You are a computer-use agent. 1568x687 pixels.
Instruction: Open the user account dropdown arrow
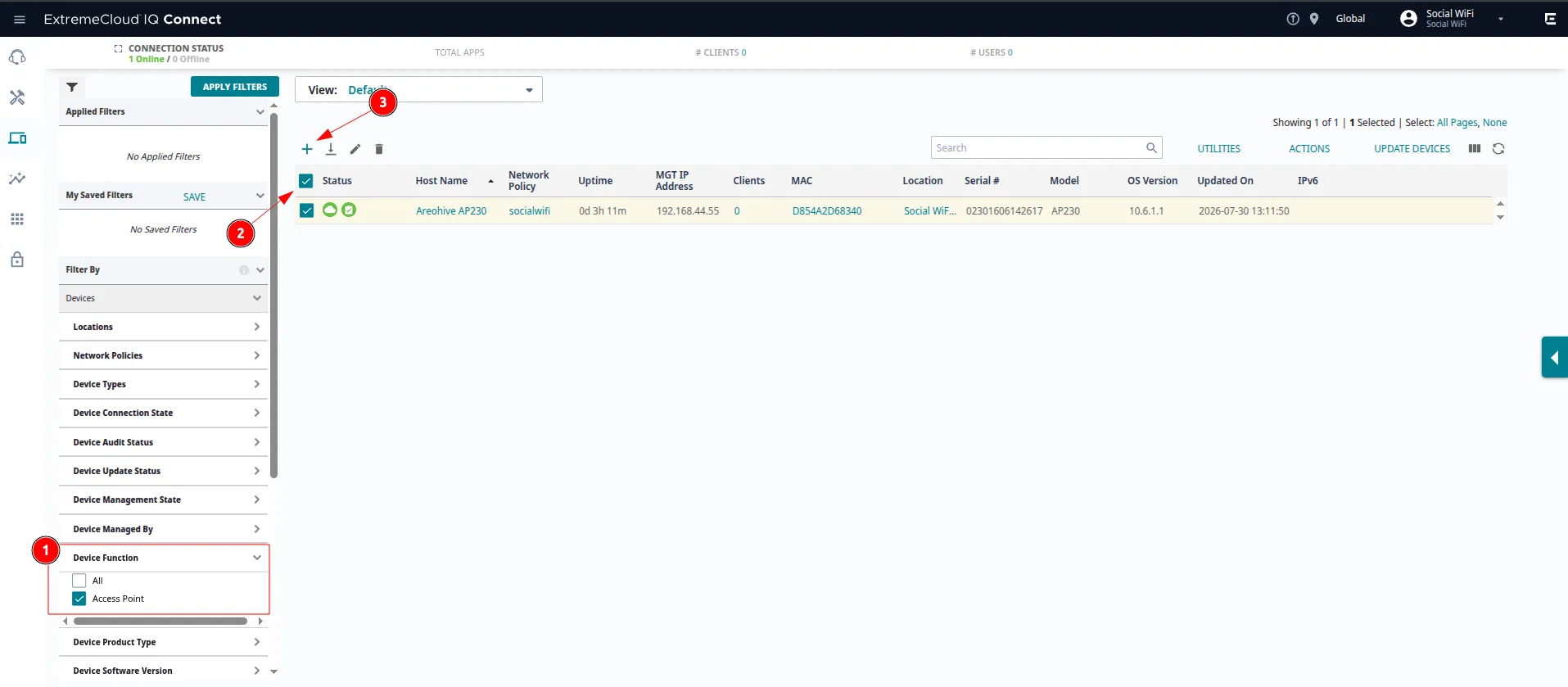point(1501,19)
